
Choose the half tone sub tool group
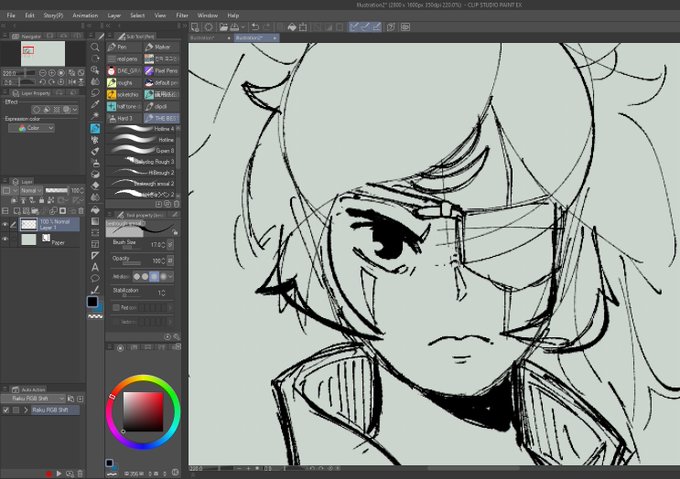click(x=124, y=106)
